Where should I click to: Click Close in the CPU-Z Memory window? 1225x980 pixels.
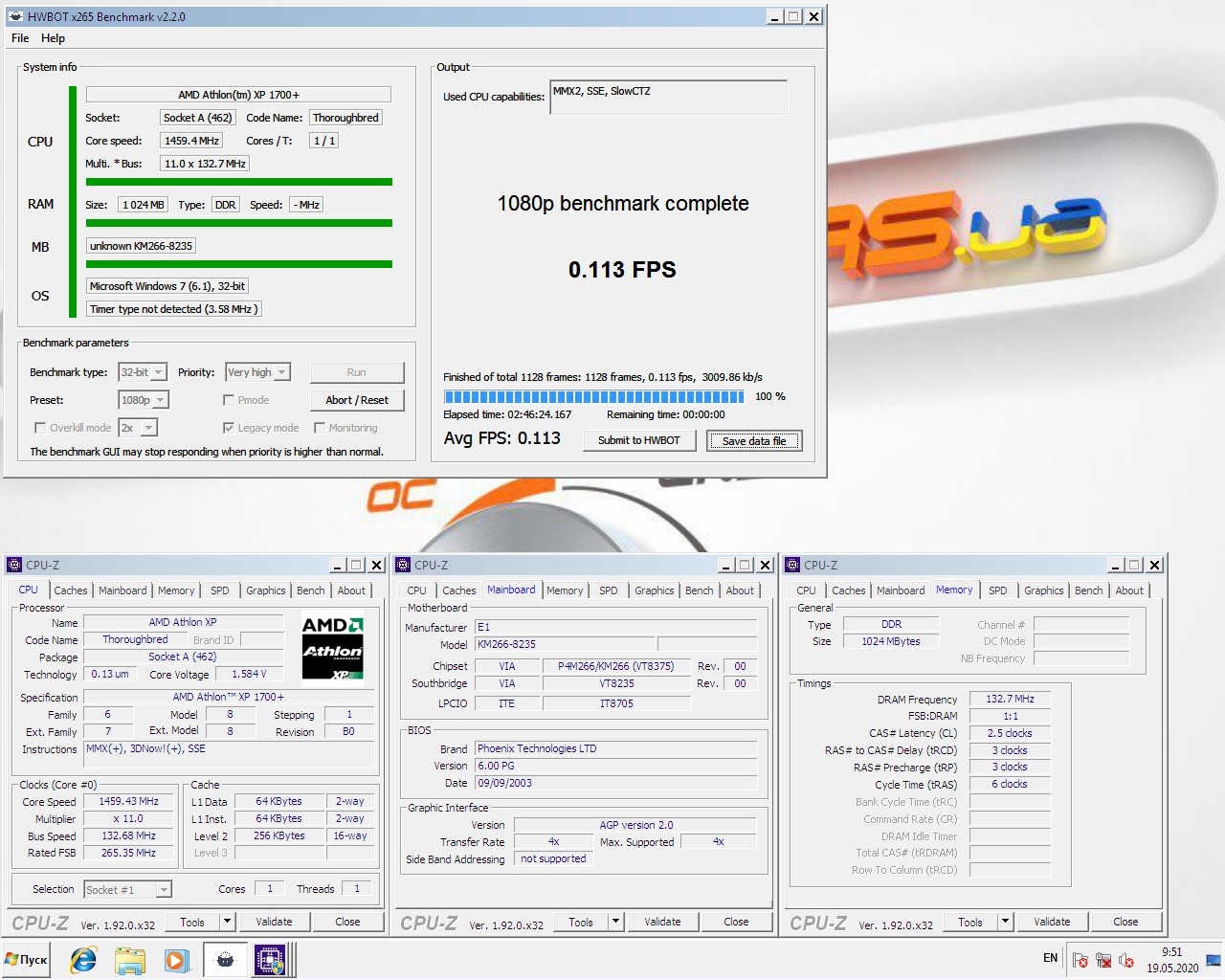tap(1125, 922)
